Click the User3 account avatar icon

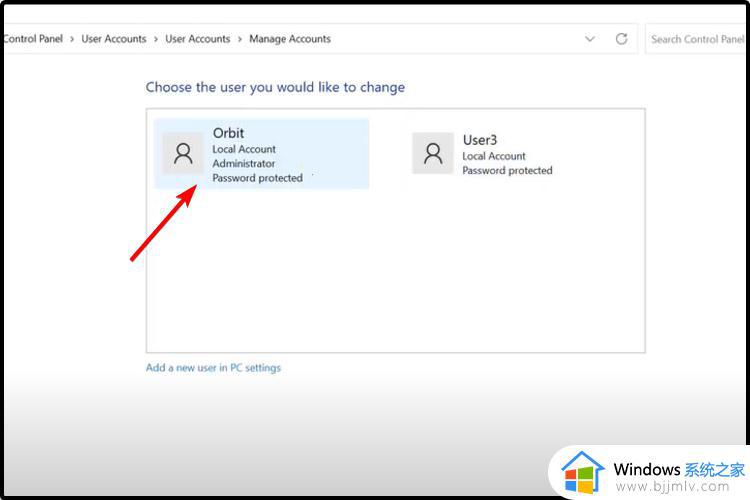[433, 153]
